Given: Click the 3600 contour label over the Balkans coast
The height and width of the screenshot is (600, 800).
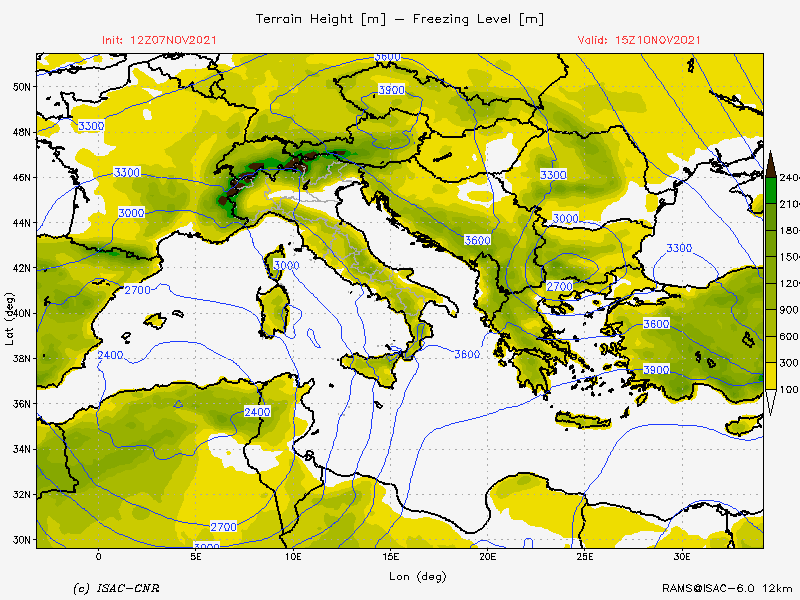Looking at the screenshot, I should pos(478,240).
